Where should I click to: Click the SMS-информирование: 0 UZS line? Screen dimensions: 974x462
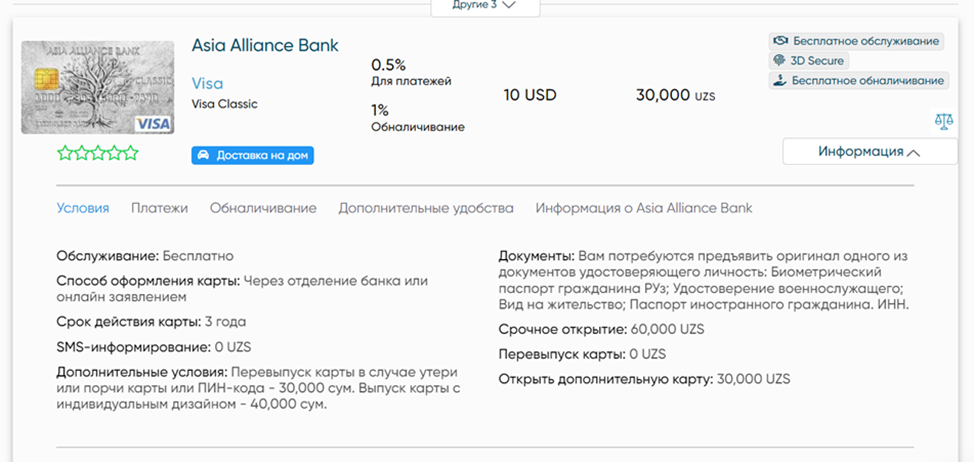[x=154, y=346]
